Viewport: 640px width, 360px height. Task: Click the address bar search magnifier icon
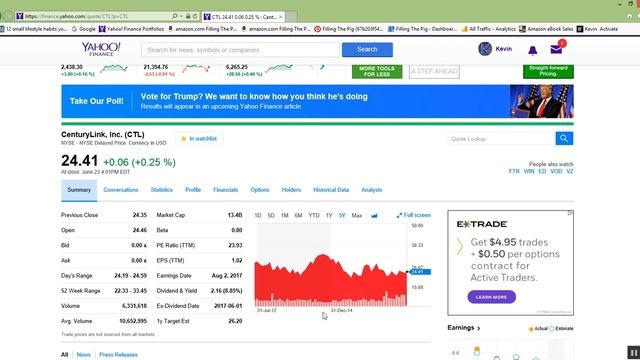[175, 16]
